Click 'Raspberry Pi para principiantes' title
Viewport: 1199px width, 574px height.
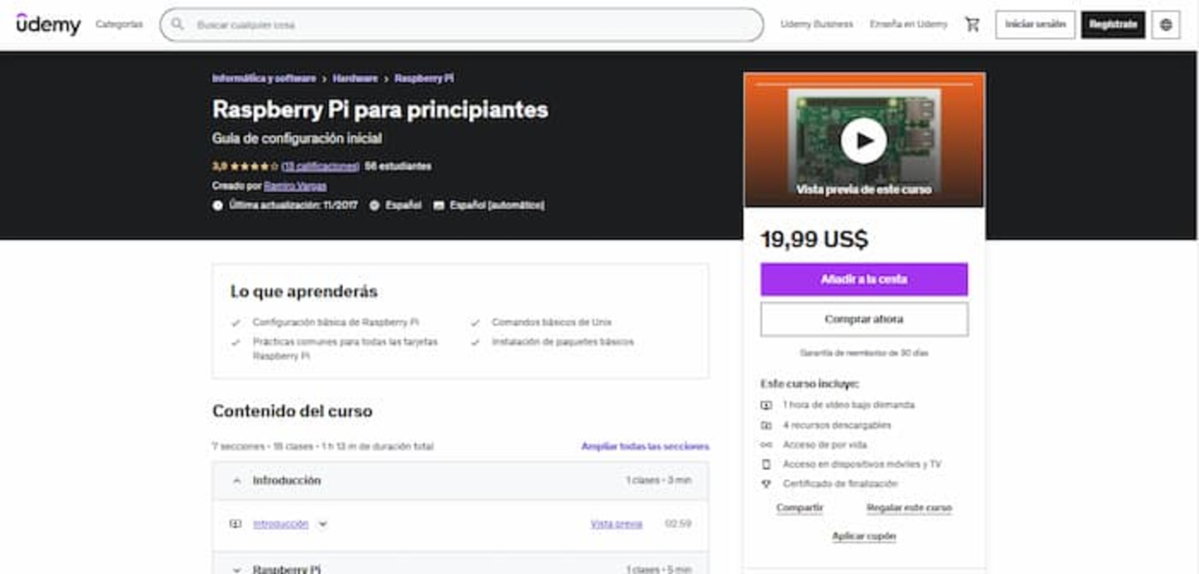[x=380, y=109]
